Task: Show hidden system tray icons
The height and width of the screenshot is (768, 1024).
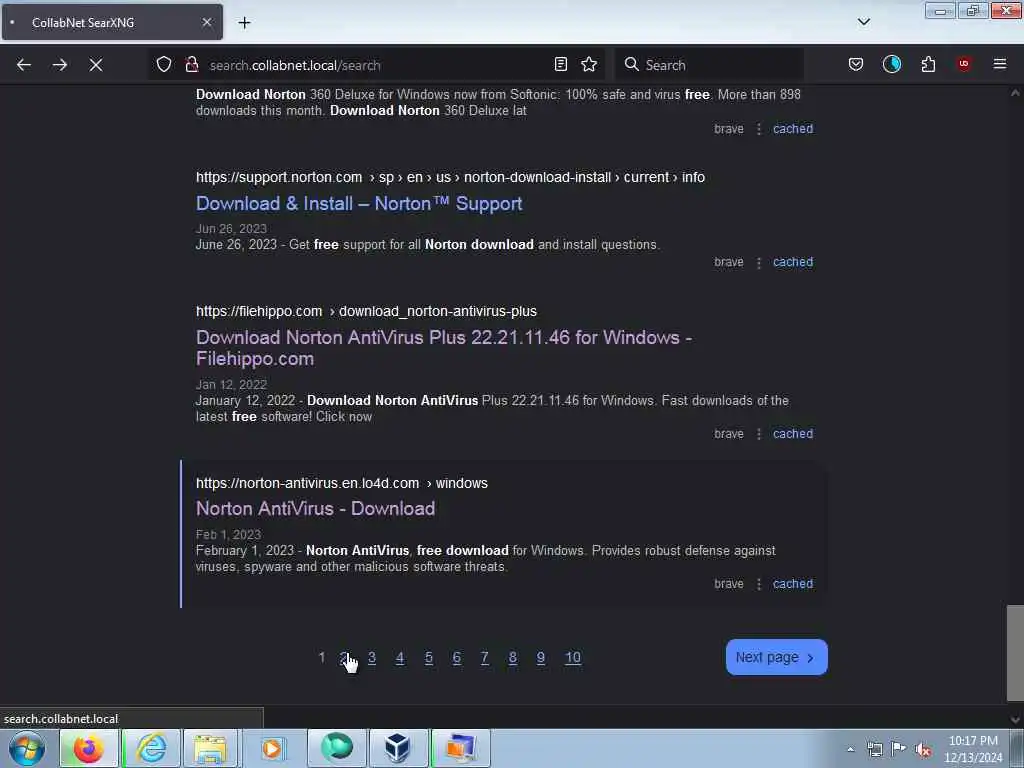Action: point(850,749)
